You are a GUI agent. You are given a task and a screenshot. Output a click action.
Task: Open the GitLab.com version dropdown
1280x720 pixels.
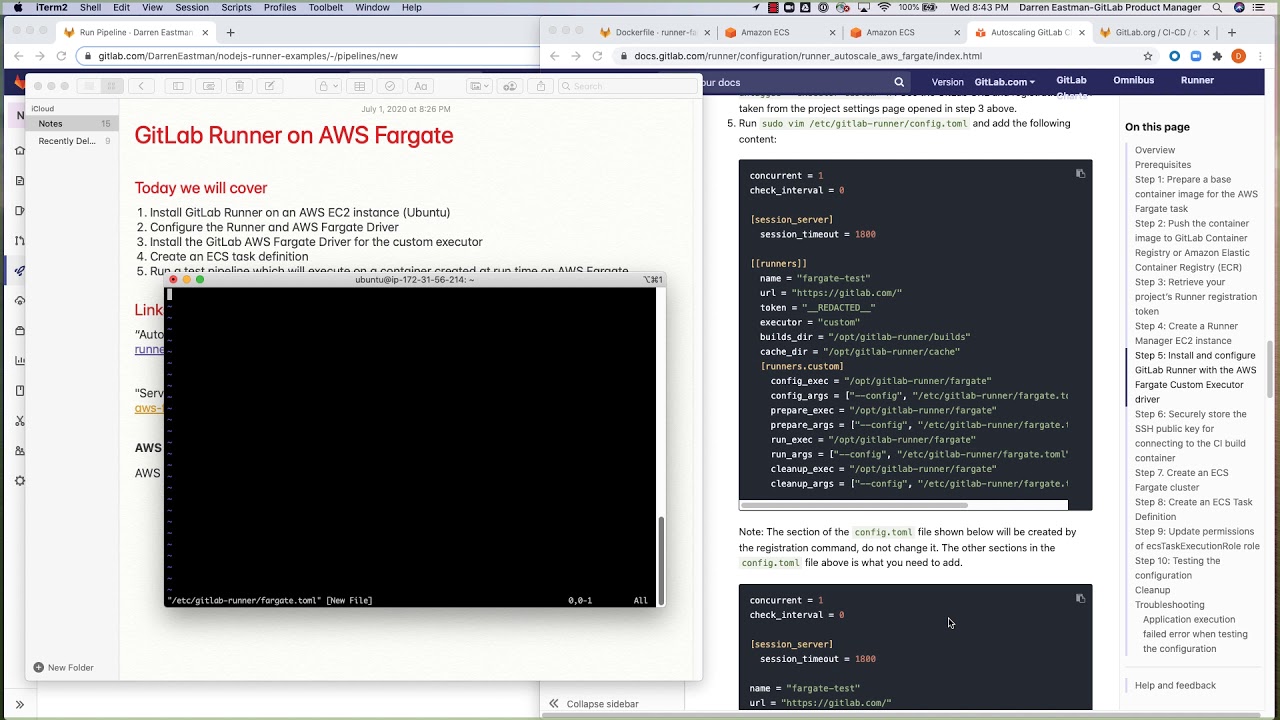click(x=1004, y=82)
